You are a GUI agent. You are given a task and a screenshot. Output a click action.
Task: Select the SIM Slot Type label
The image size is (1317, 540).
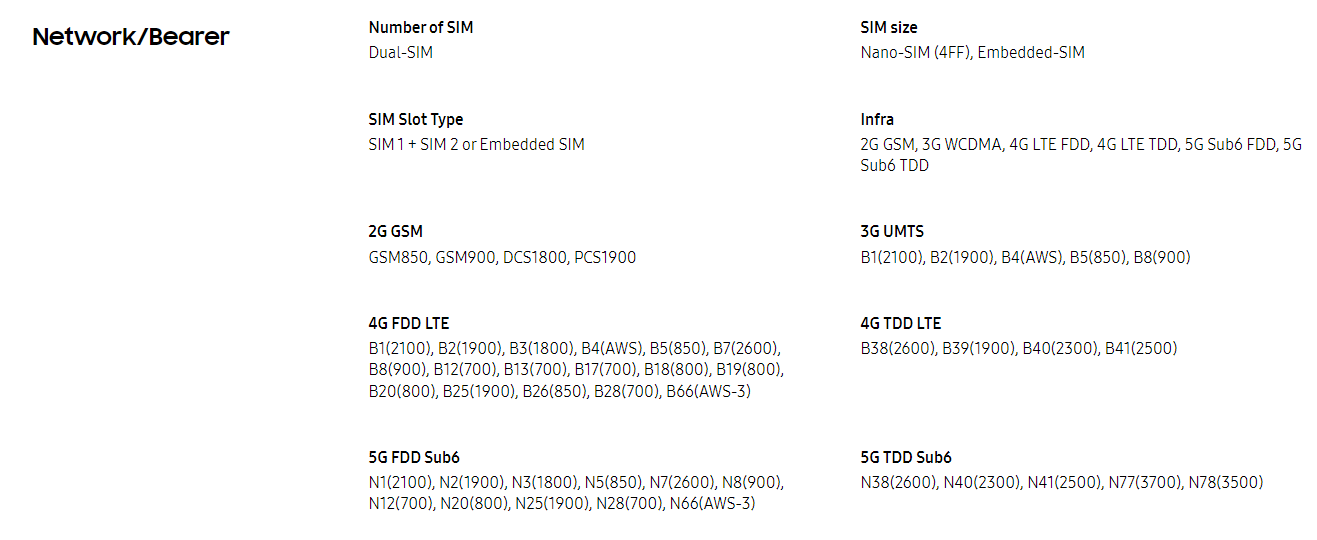[x=416, y=120]
